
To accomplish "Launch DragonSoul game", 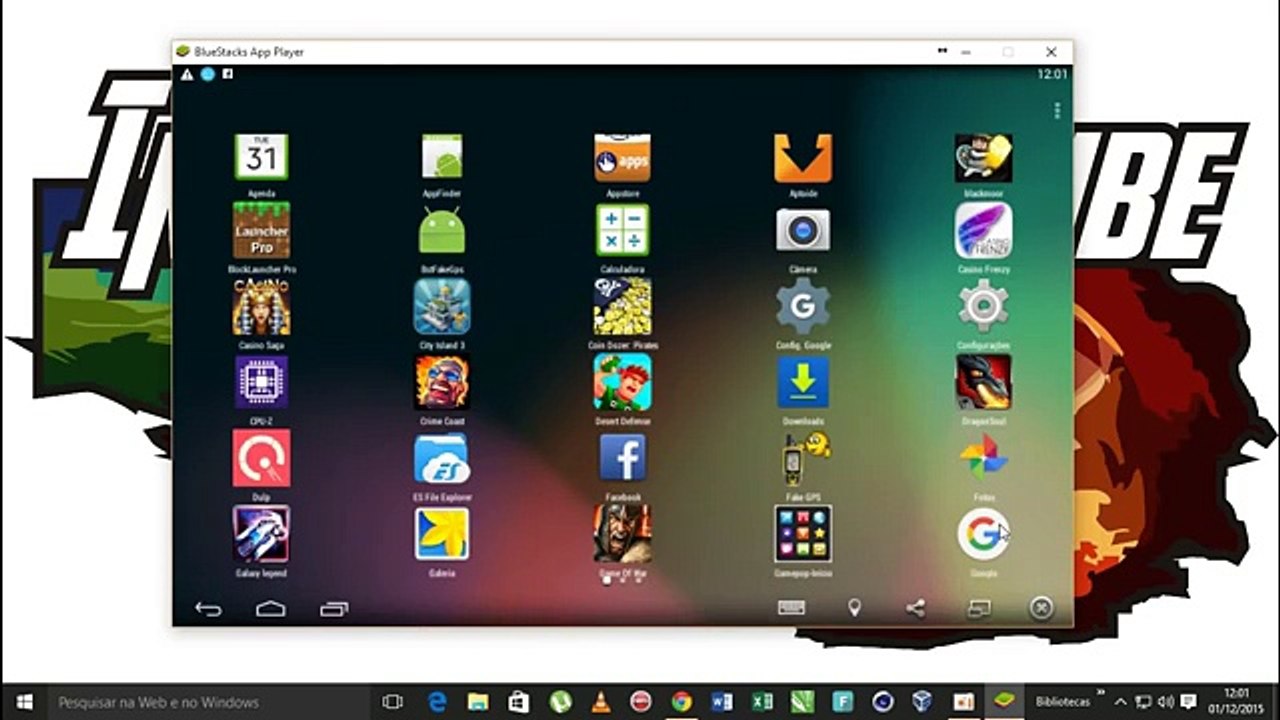I will [x=983, y=382].
